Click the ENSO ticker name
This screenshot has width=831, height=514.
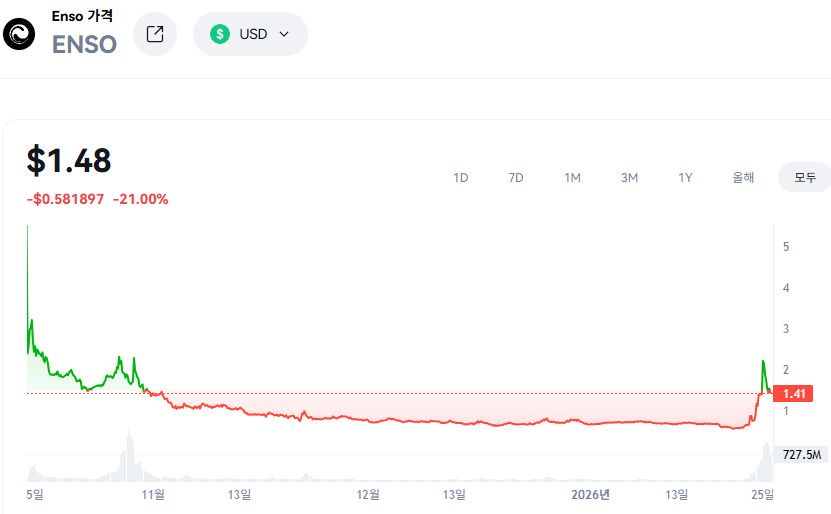[x=84, y=45]
